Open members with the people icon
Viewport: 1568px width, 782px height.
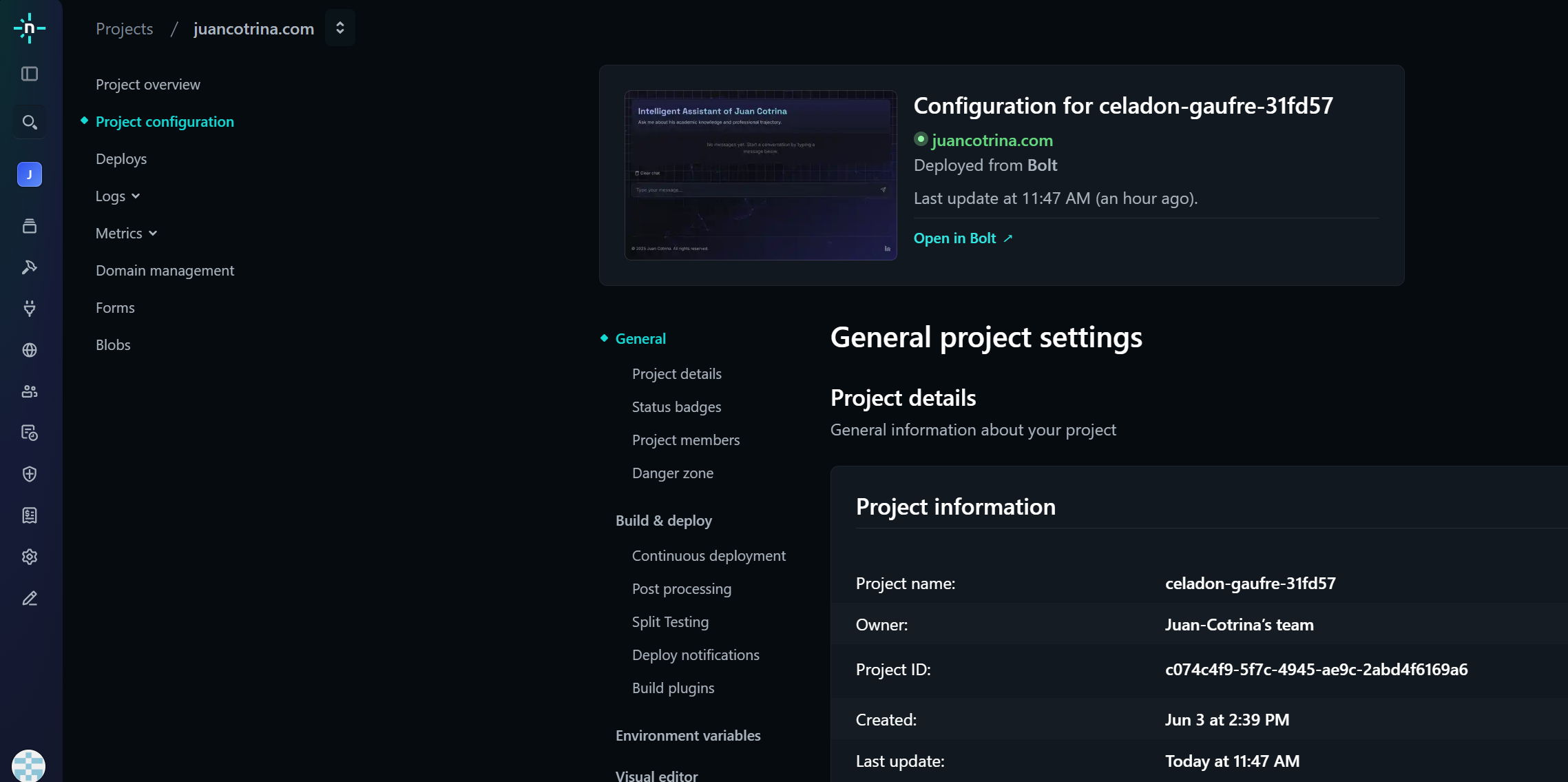pos(29,391)
